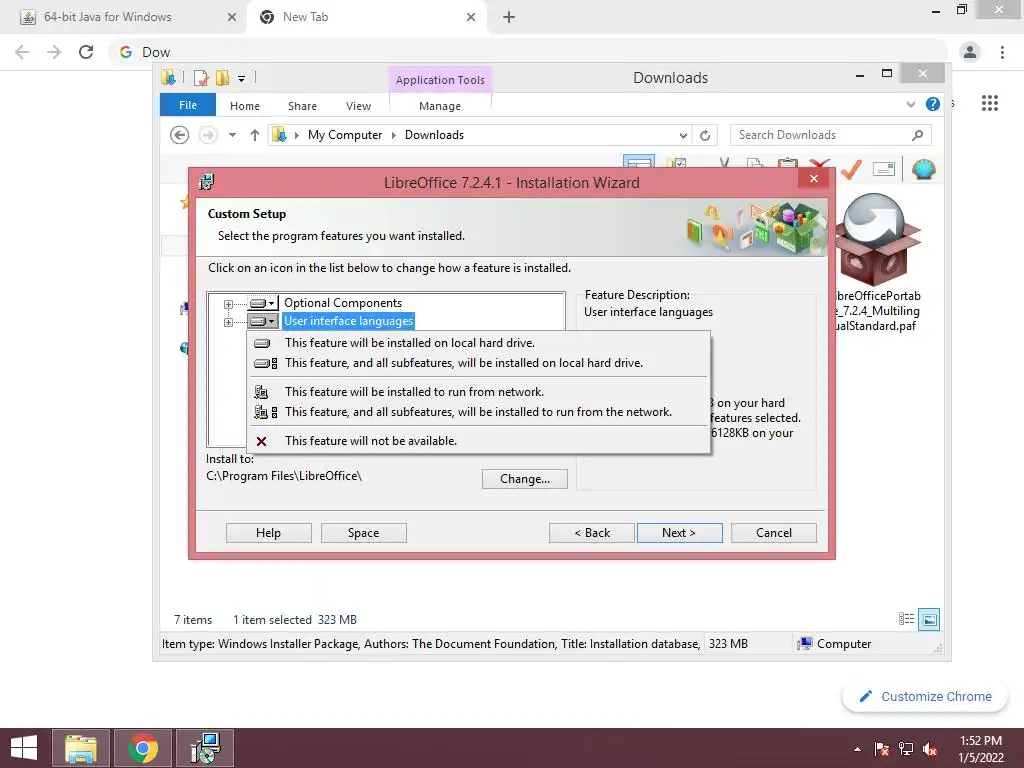Click the Downloads folder icon in quick access toolbar
The width and height of the screenshot is (1024, 768).
pyautogui.click(x=168, y=78)
